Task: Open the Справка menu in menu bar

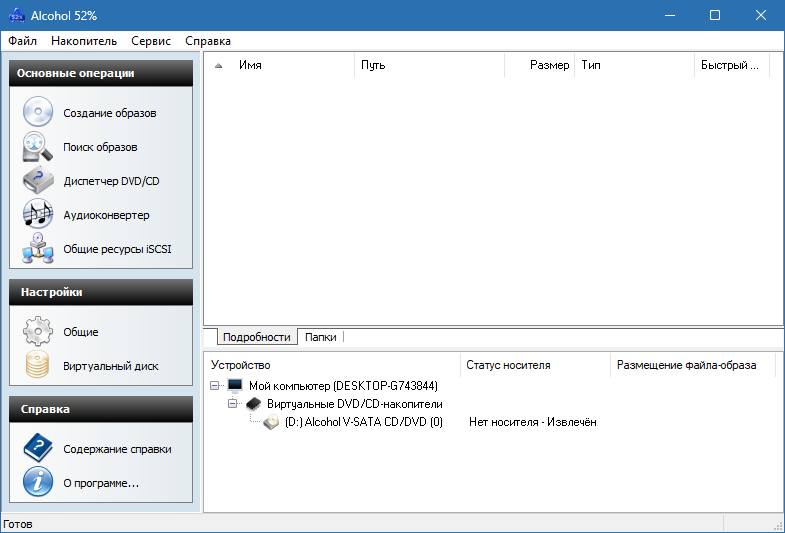Action: click(x=208, y=41)
